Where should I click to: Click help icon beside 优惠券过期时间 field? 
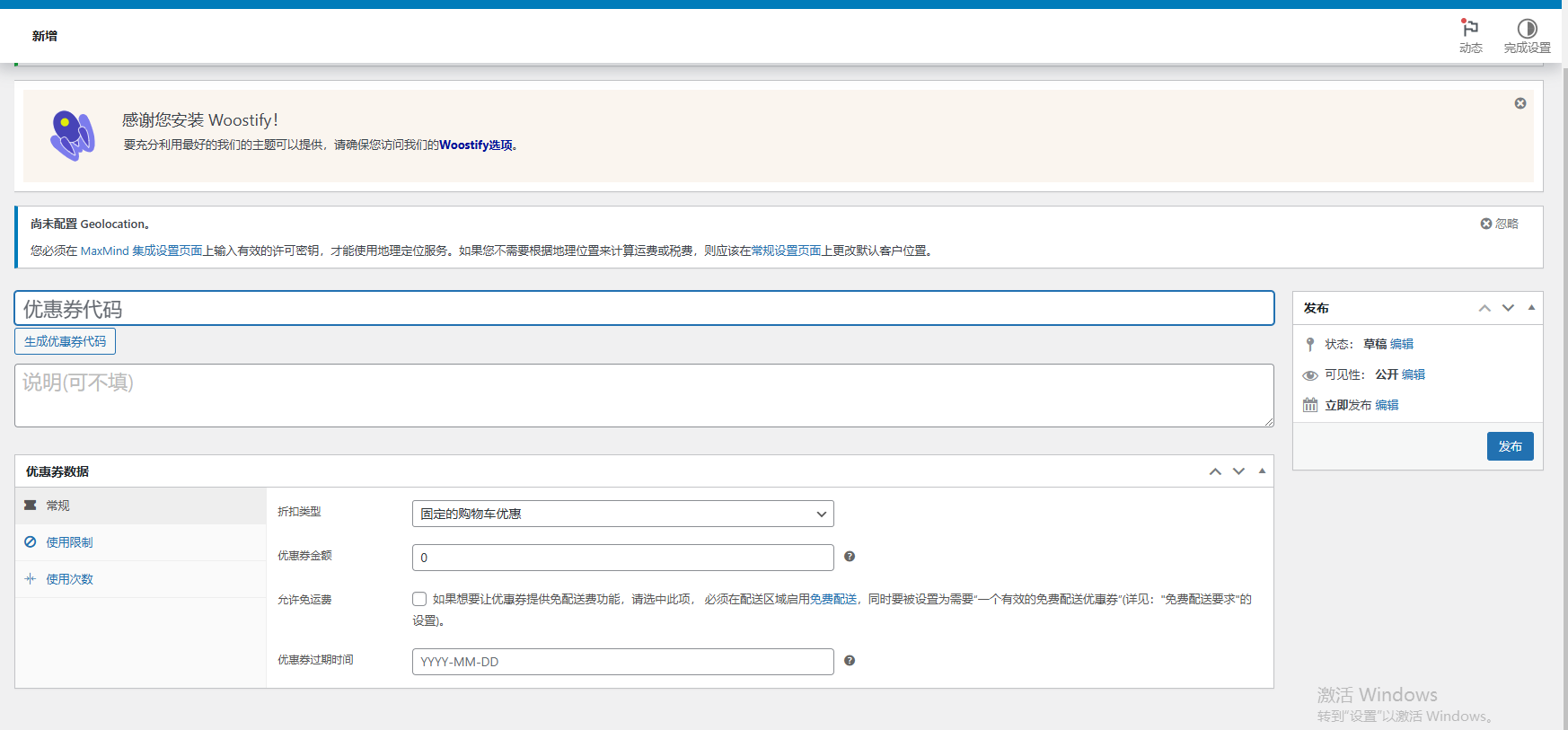tap(850, 661)
